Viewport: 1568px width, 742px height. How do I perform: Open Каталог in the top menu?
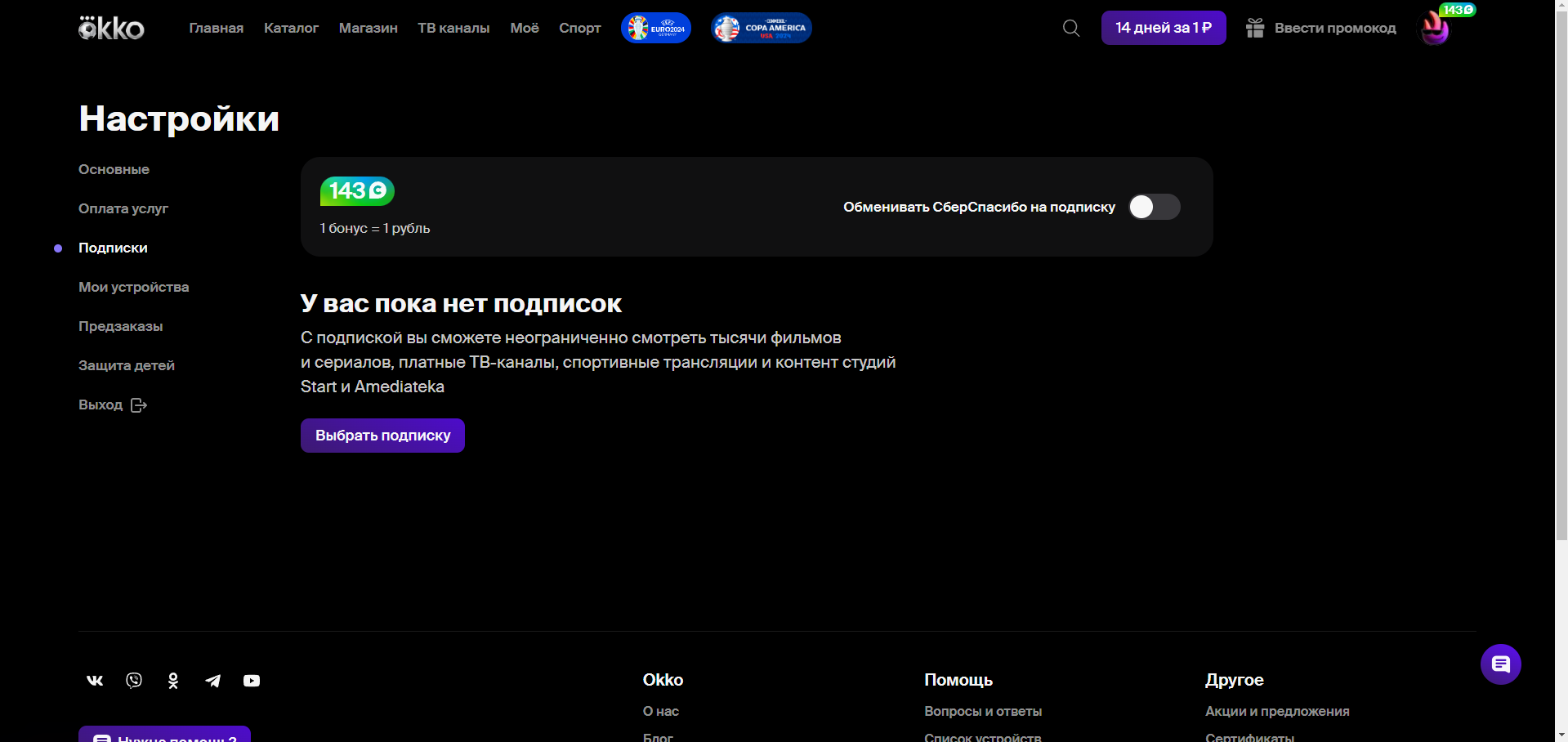[x=291, y=28]
